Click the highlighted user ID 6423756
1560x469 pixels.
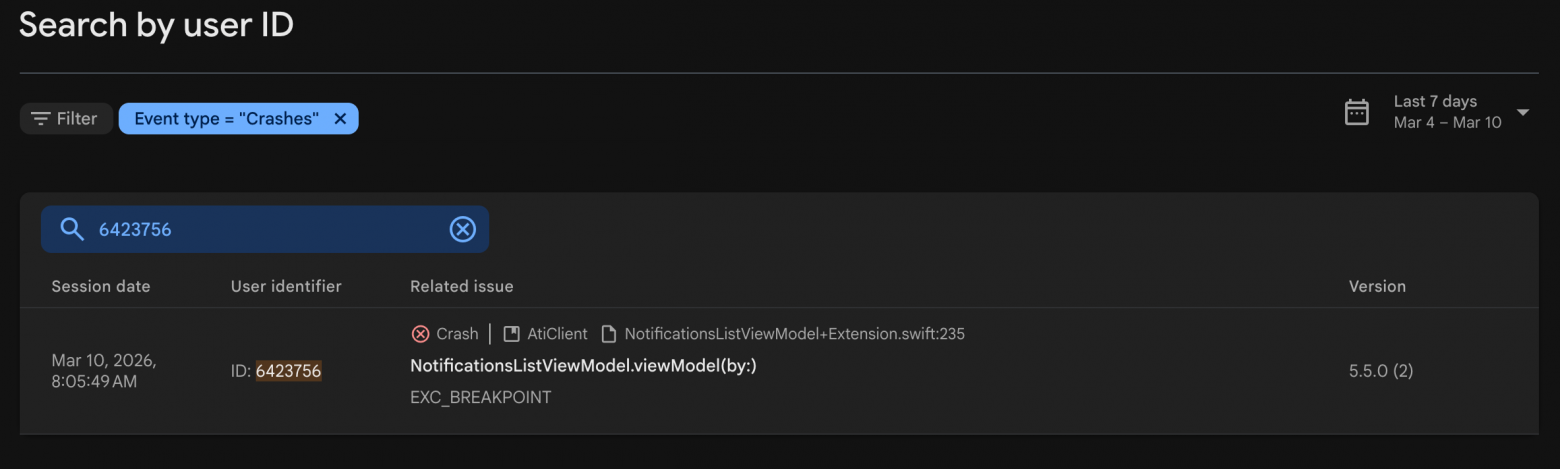pos(288,371)
